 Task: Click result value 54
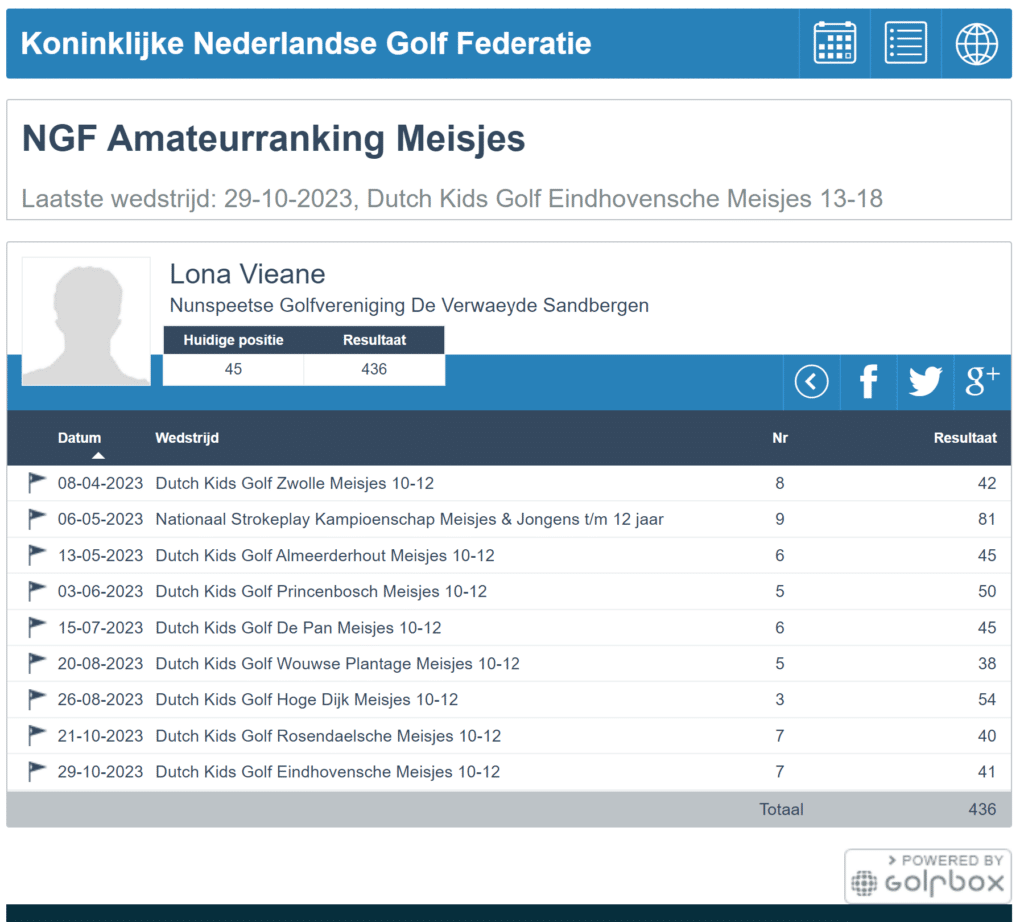tap(987, 699)
